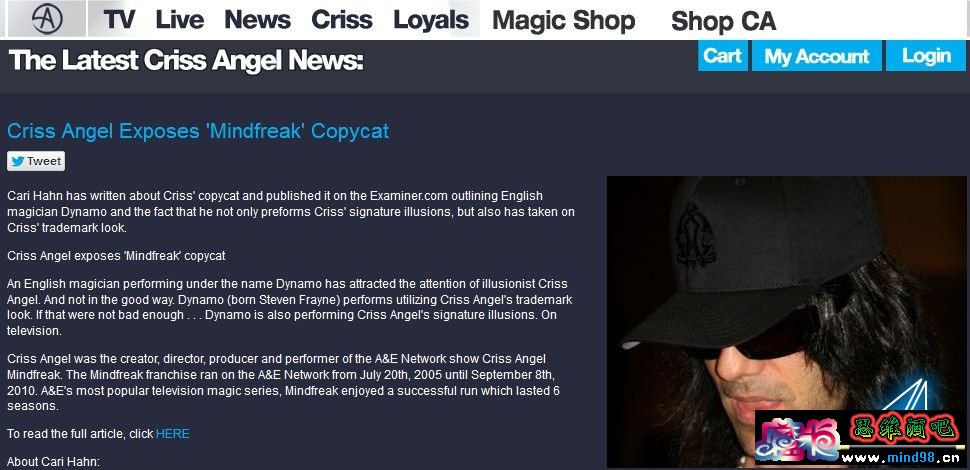Viewport: 970px width, 470px height.
Task: Click the mind98.cn watermark logo
Action: point(861,438)
